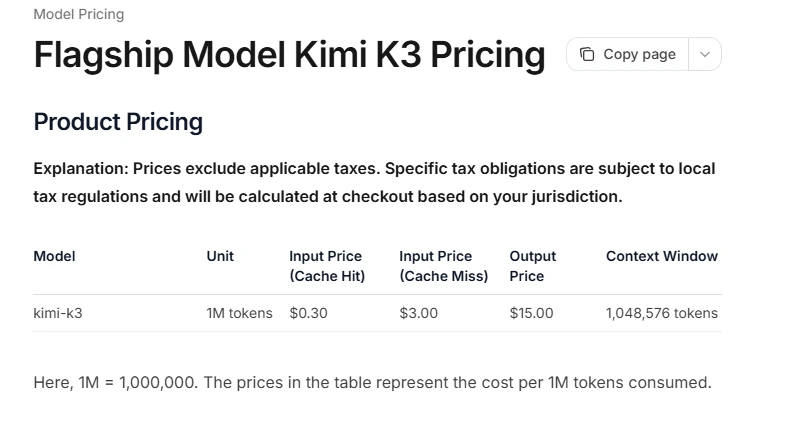Click the Copy page button

(627, 54)
